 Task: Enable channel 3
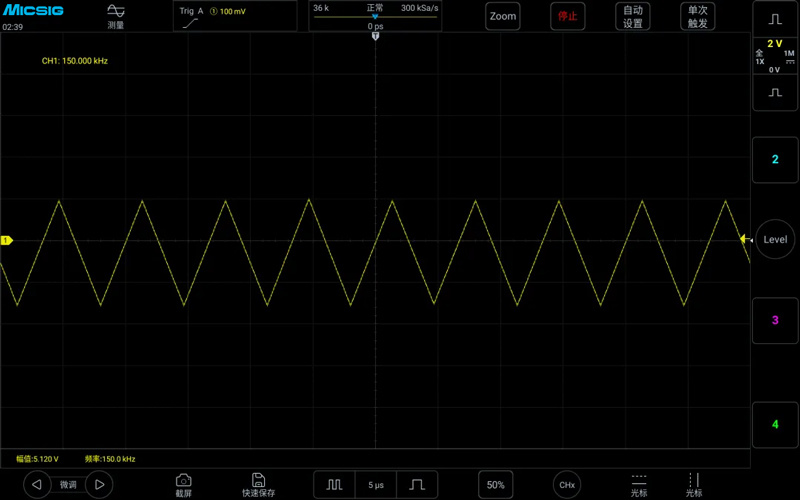pyautogui.click(x=775, y=320)
